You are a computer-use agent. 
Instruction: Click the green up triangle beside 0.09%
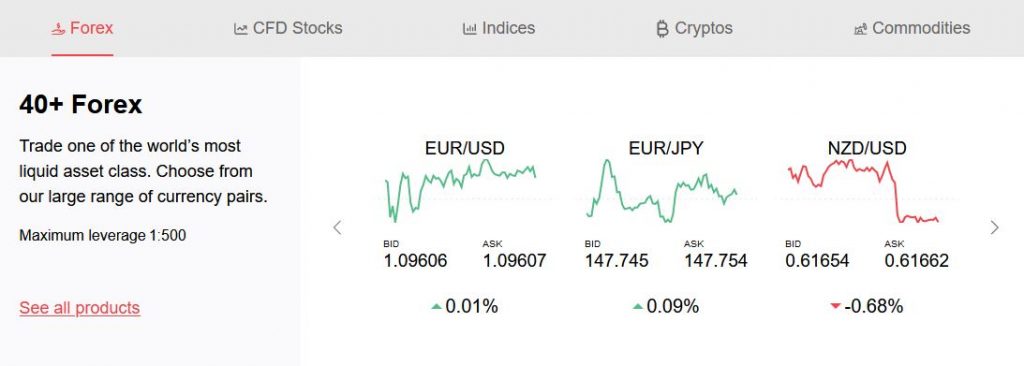pyautogui.click(x=637, y=306)
